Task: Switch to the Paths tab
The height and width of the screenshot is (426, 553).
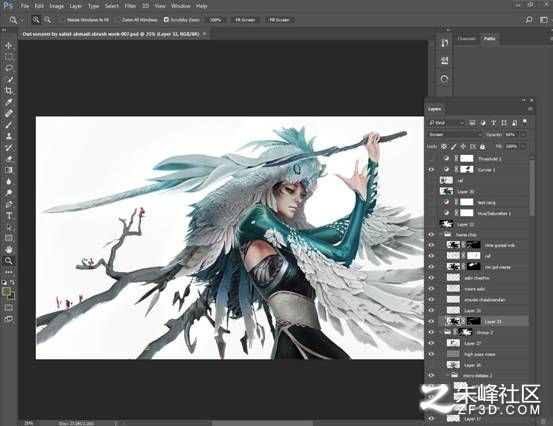Action: coord(490,38)
